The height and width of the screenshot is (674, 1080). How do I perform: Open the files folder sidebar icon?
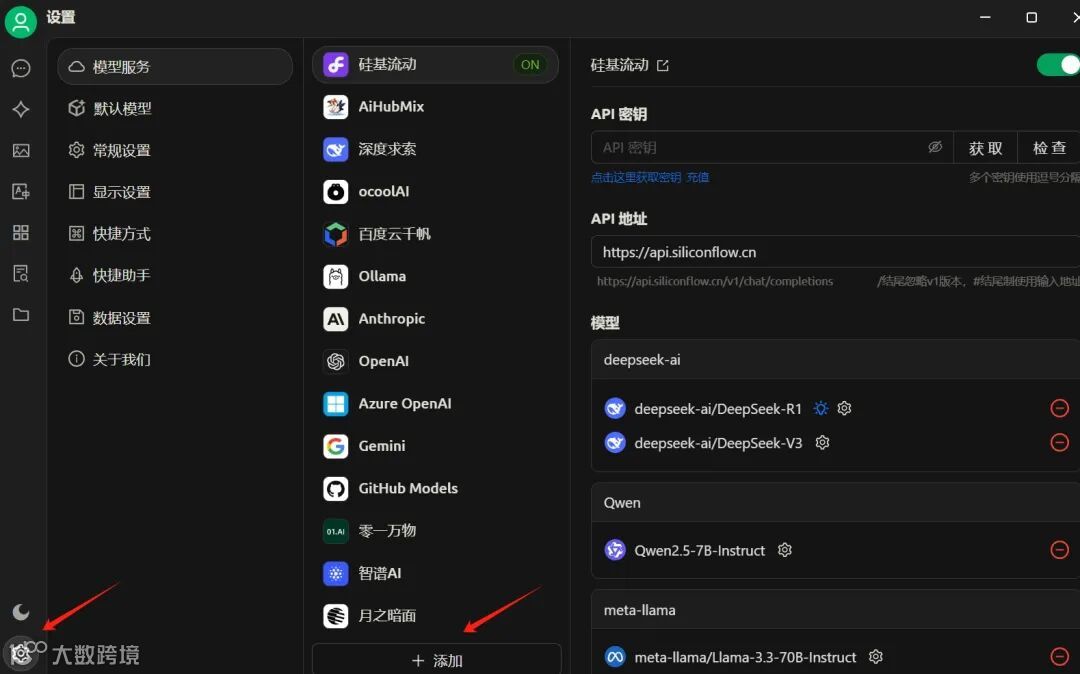click(x=21, y=315)
